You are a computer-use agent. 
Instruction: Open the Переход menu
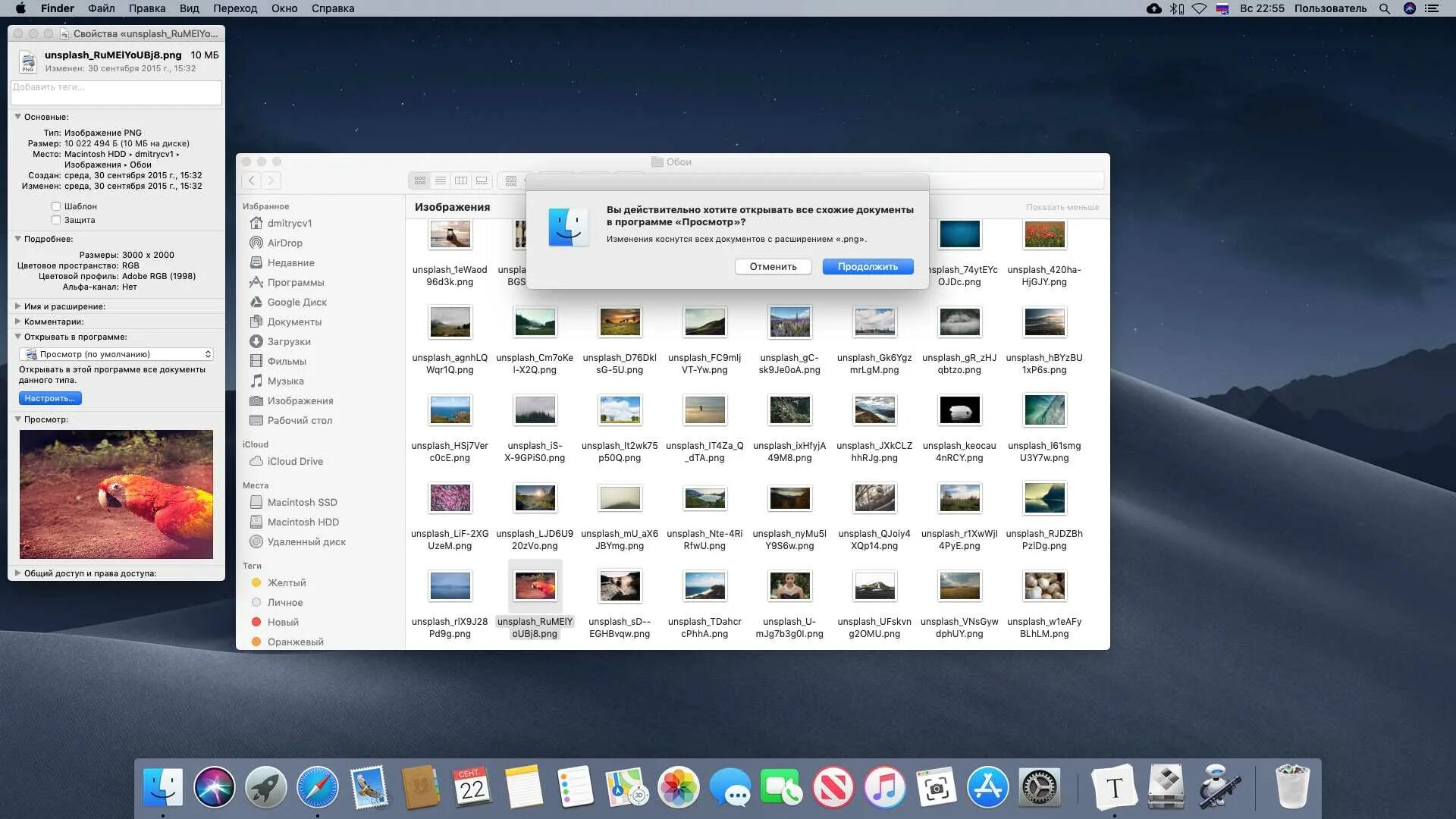[x=234, y=8]
